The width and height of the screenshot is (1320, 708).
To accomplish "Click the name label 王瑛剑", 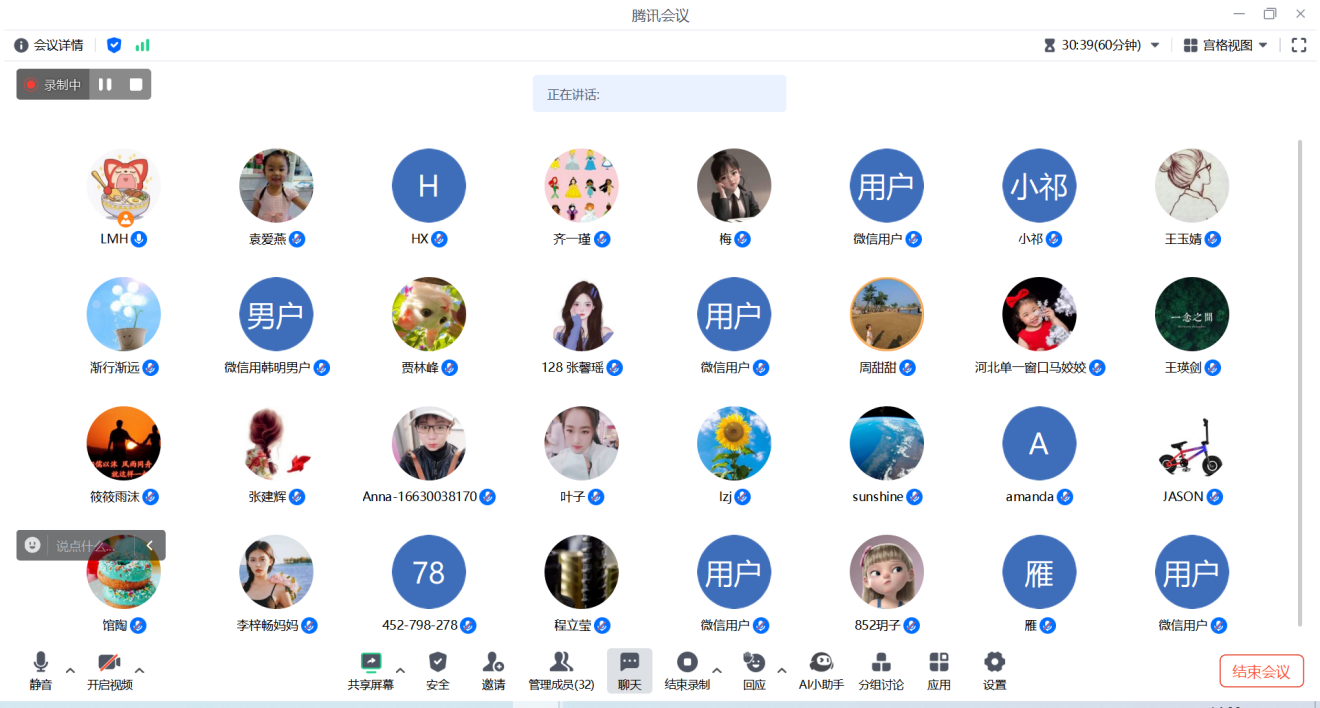I will [x=1183, y=368].
